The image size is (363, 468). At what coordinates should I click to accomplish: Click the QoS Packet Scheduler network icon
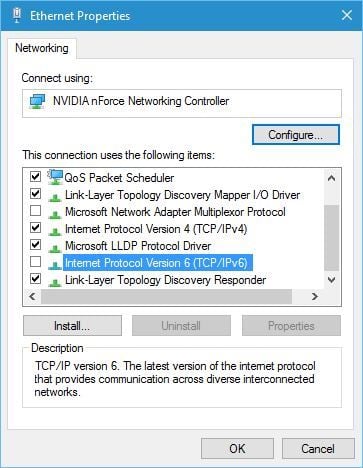click(55, 177)
